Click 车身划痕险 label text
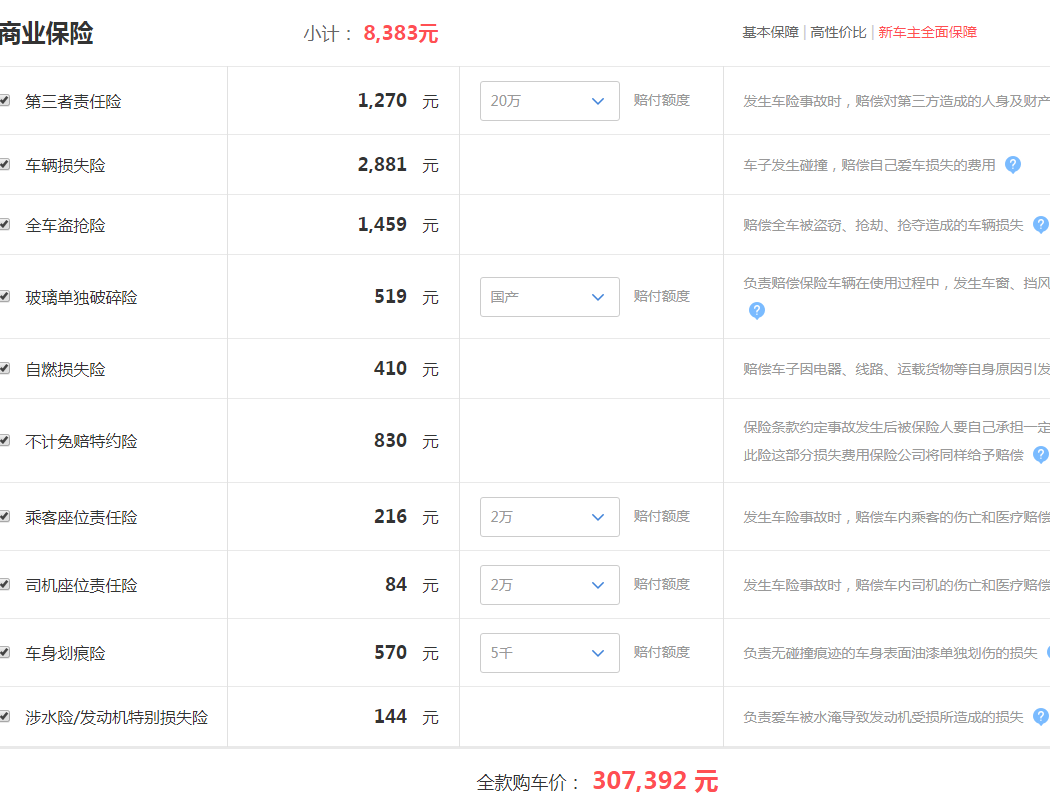This screenshot has width=1050, height=796. click(66, 653)
